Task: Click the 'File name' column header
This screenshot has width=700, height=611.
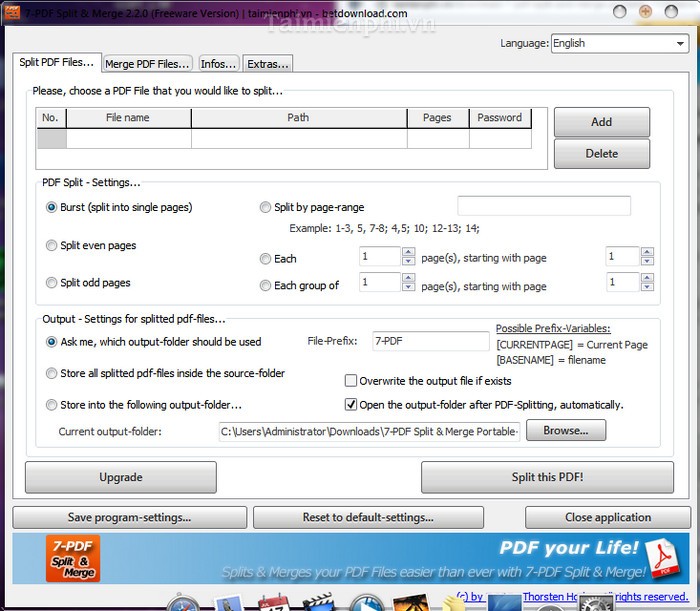Action: click(129, 118)
